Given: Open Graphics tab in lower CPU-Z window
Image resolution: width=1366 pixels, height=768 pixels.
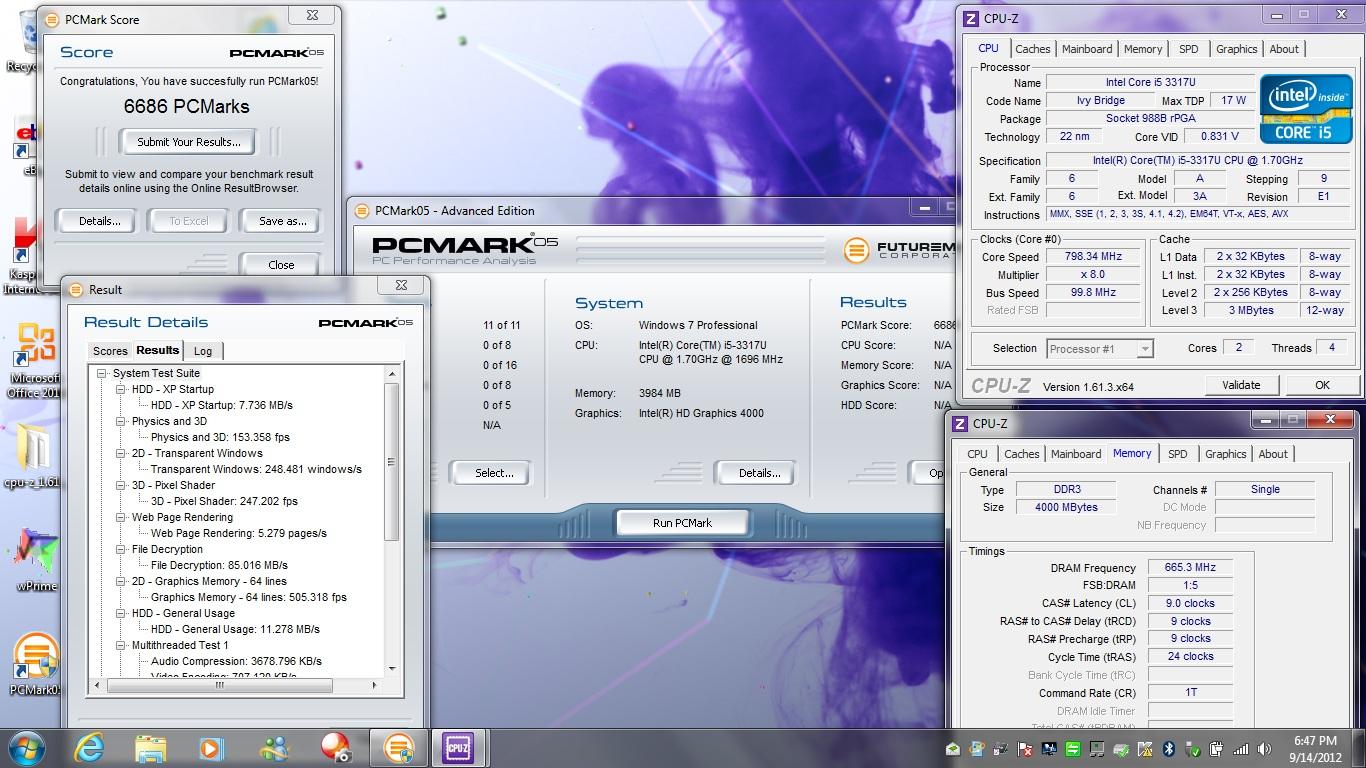Looking at the screenshot, I should (1225, 454).
